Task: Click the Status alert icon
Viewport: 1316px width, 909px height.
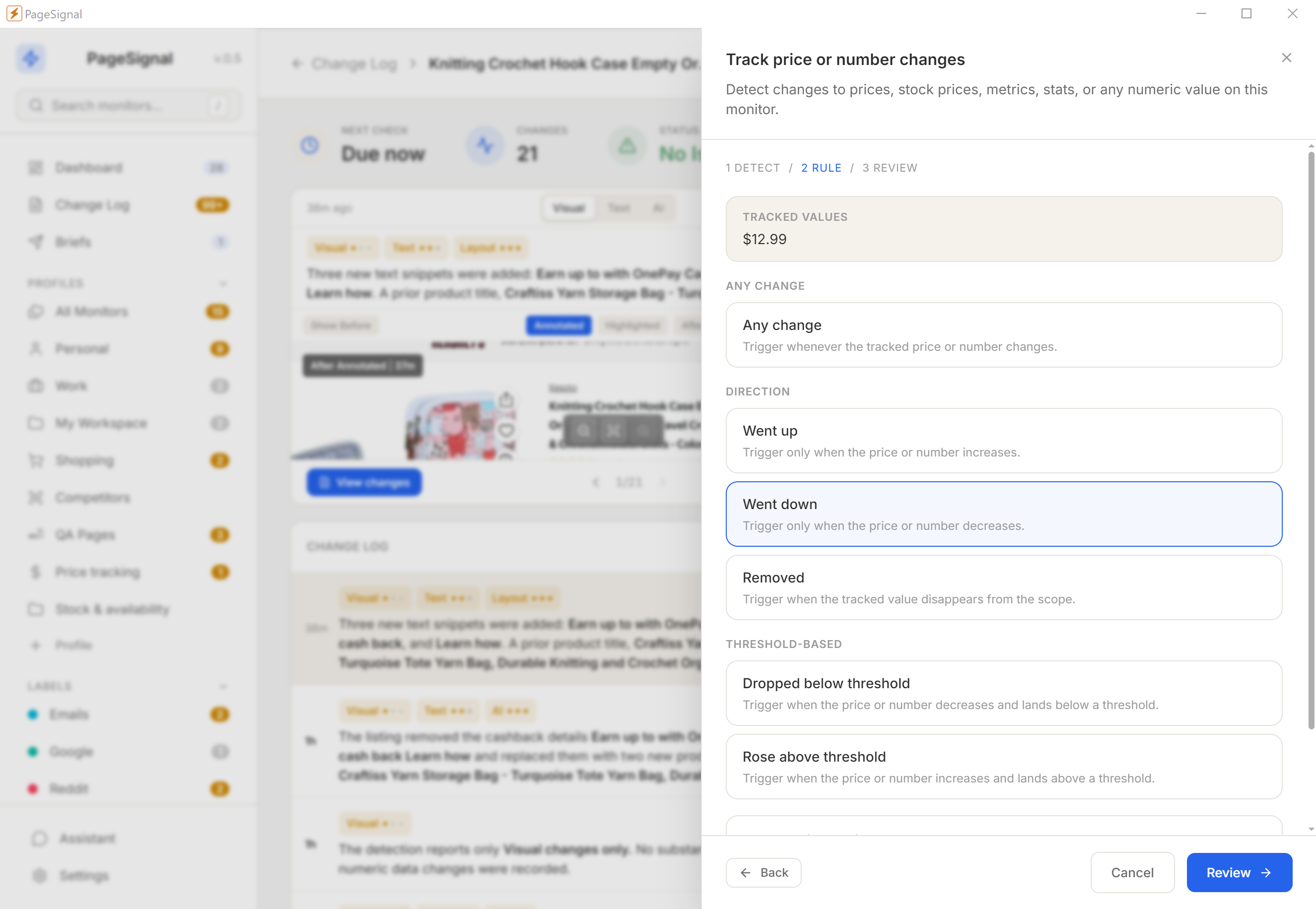Action: tap(627, 146)
